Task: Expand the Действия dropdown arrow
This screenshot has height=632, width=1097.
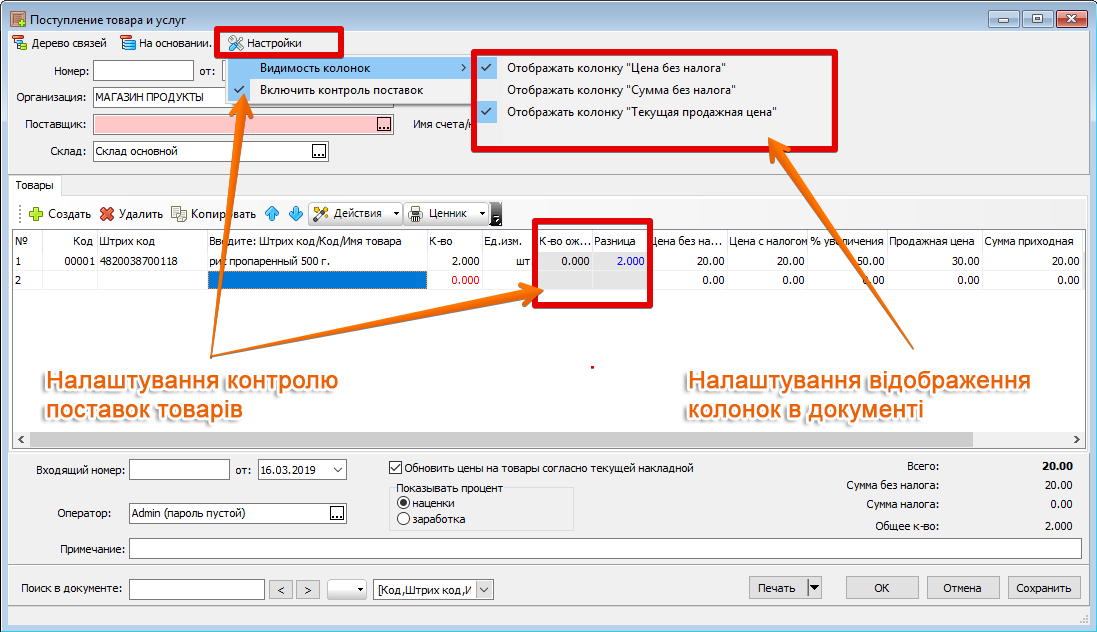Action: pos(396,213)
